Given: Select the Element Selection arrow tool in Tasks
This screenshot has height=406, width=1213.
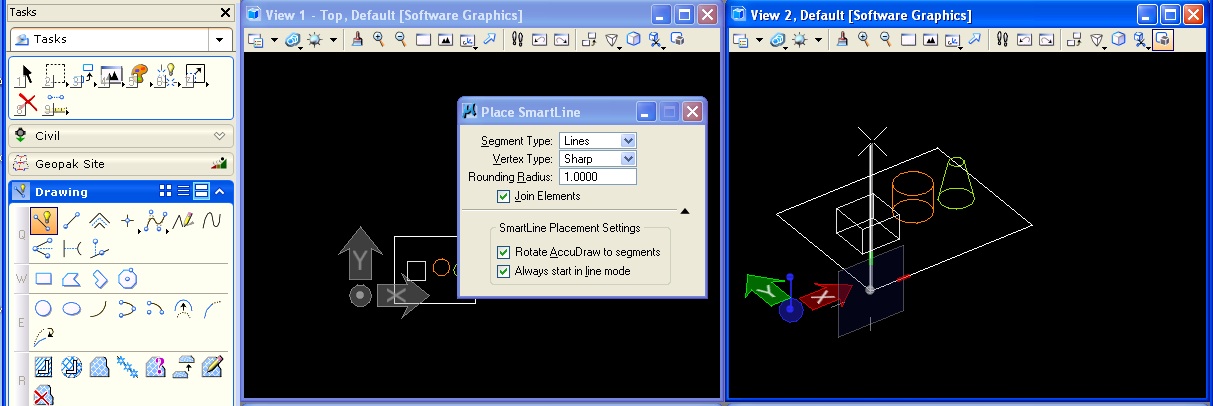Looking at the screenshot, I should [27, 73].
